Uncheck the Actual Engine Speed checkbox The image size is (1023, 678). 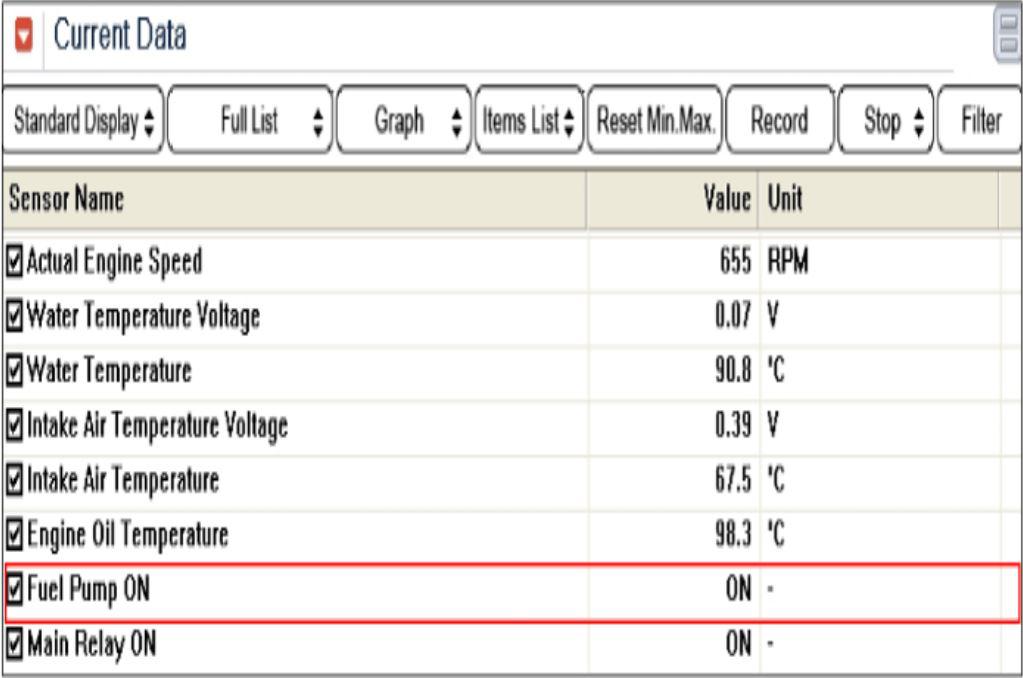coord(14,261)
